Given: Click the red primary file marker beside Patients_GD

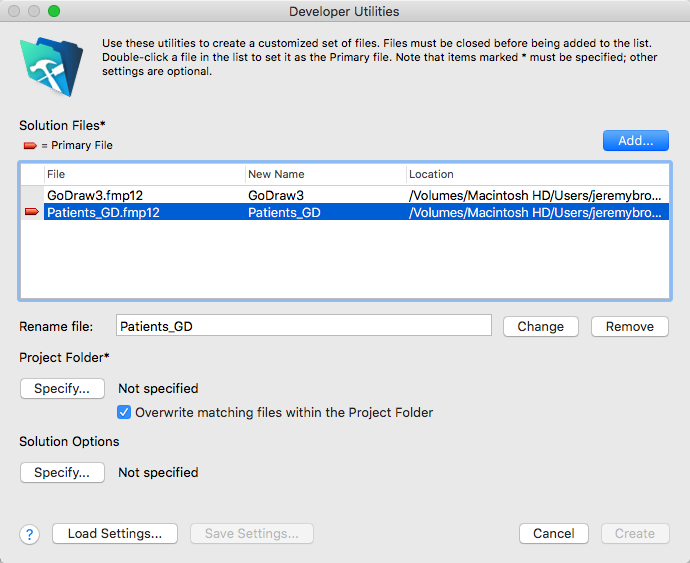Looking at the screenshot, I should [x=32, y=212].
